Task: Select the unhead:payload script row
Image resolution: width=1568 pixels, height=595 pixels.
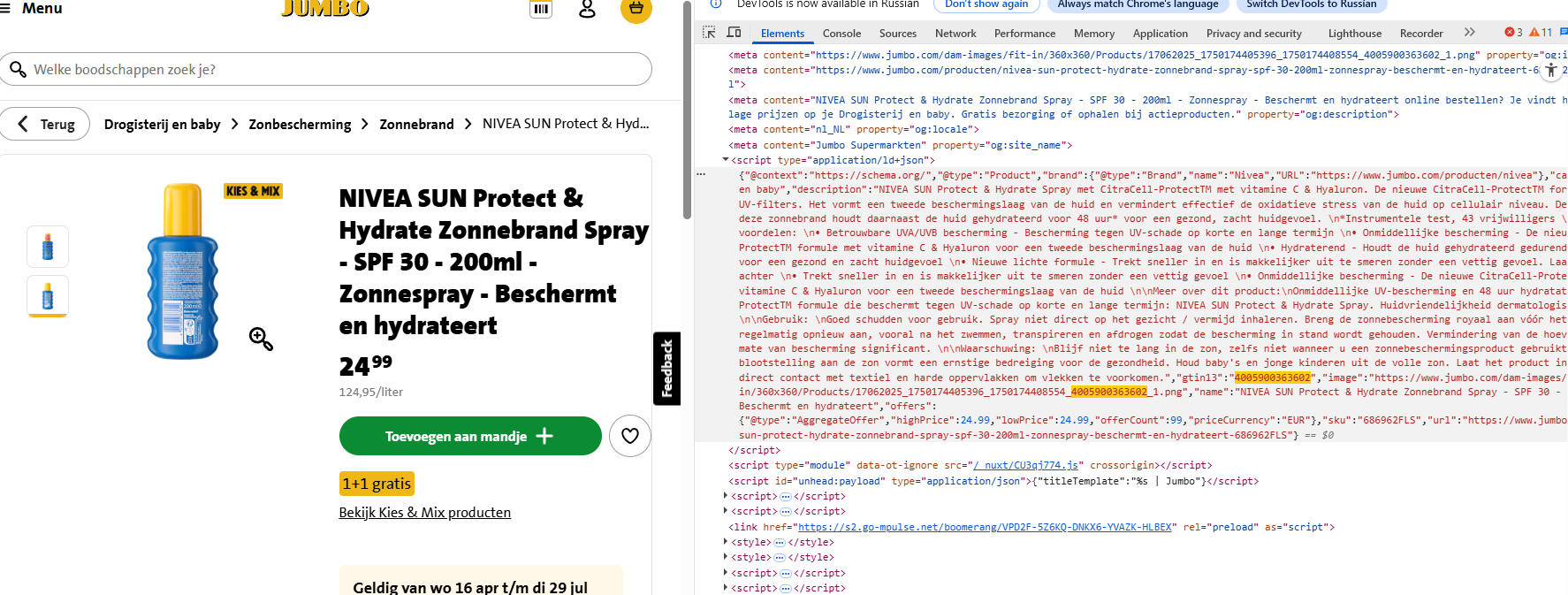Action: tap(993, 481)
